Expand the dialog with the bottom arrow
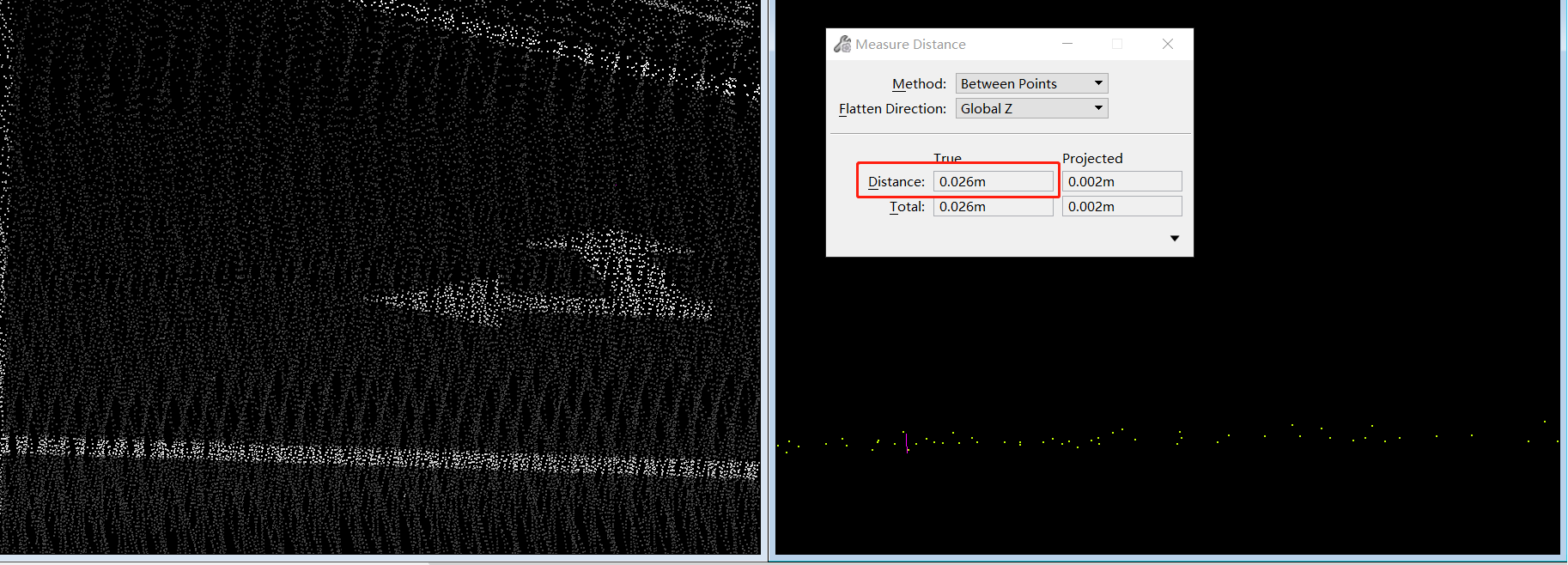The height and width of the screenshot is (565, 1568). coord(1175,239)
